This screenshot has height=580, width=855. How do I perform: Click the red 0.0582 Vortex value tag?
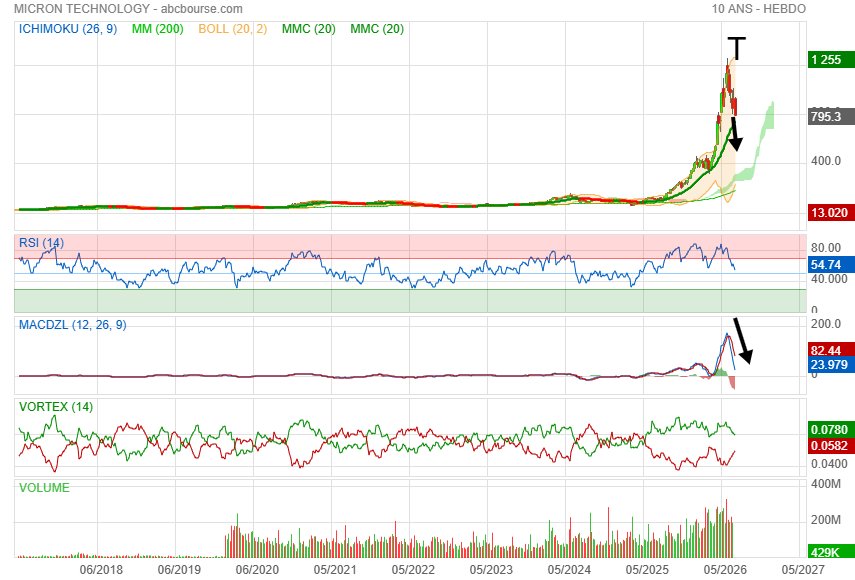[831, 446]
